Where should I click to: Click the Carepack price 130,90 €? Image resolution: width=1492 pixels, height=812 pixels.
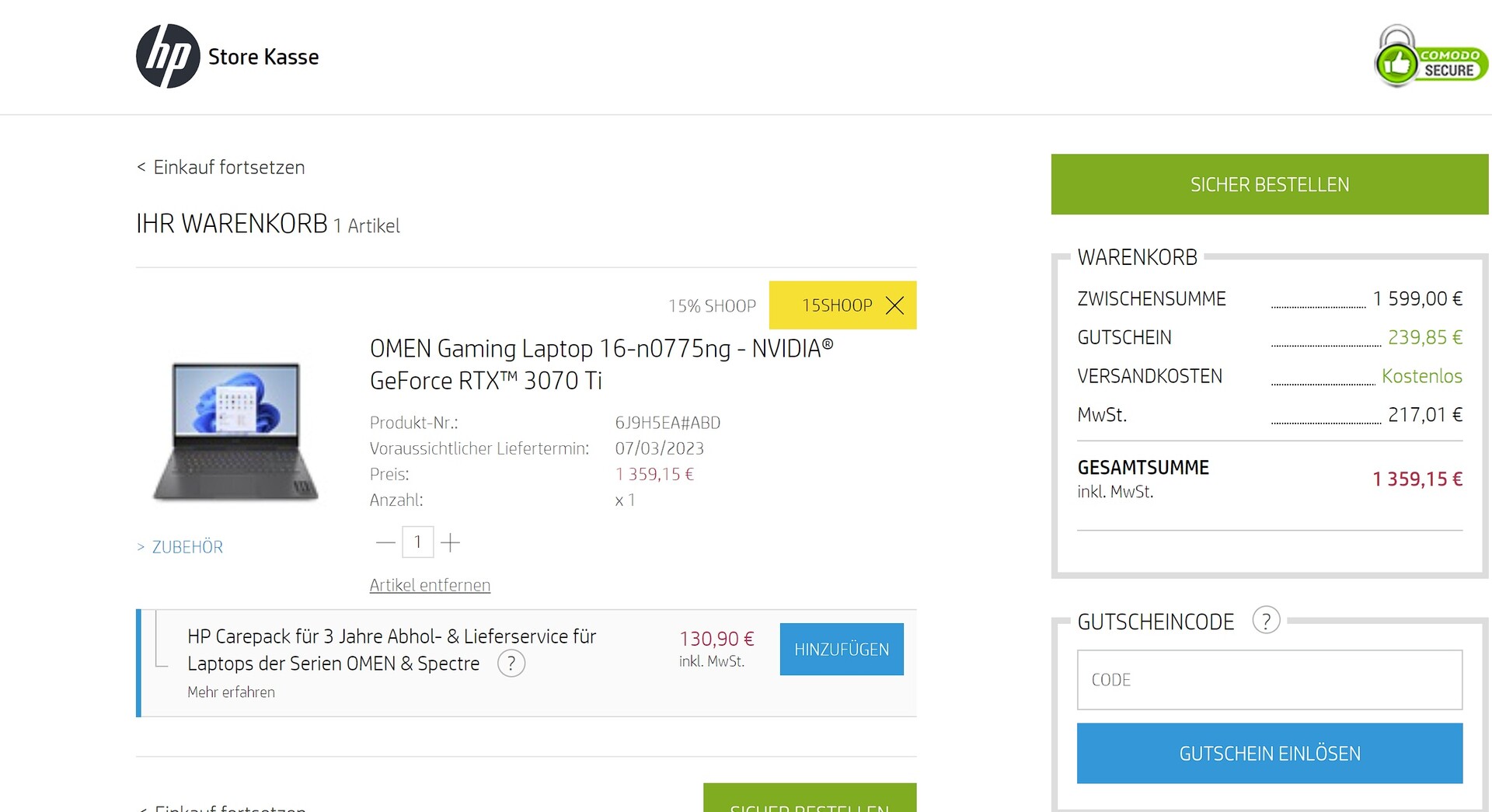(x=716, y=639)
